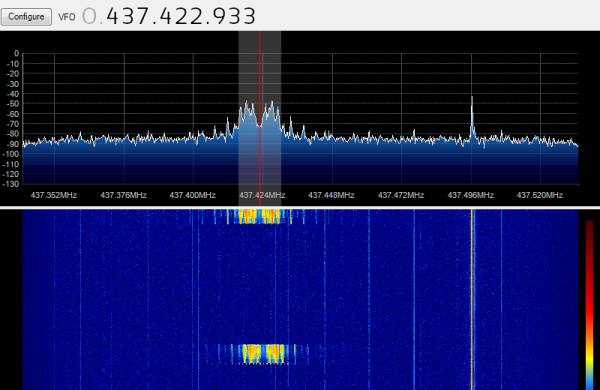Click the 0 dB scale label
Viewport: 600px width, 390px height.
tap(16, 54)
